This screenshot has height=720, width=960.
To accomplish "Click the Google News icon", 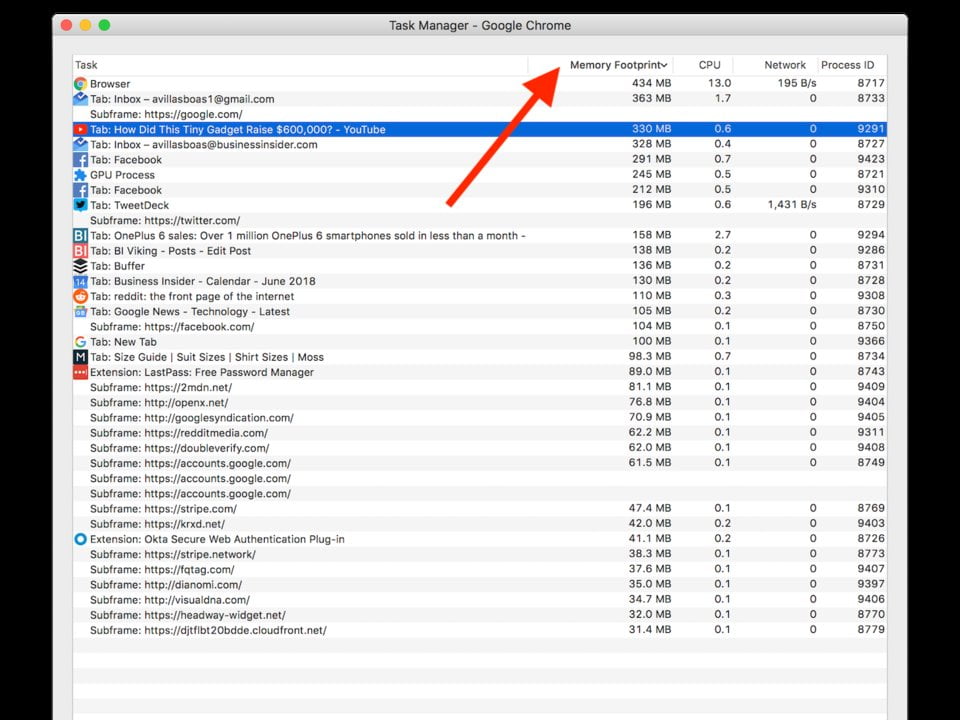I will pyautogui.click(x=80, y=312).
